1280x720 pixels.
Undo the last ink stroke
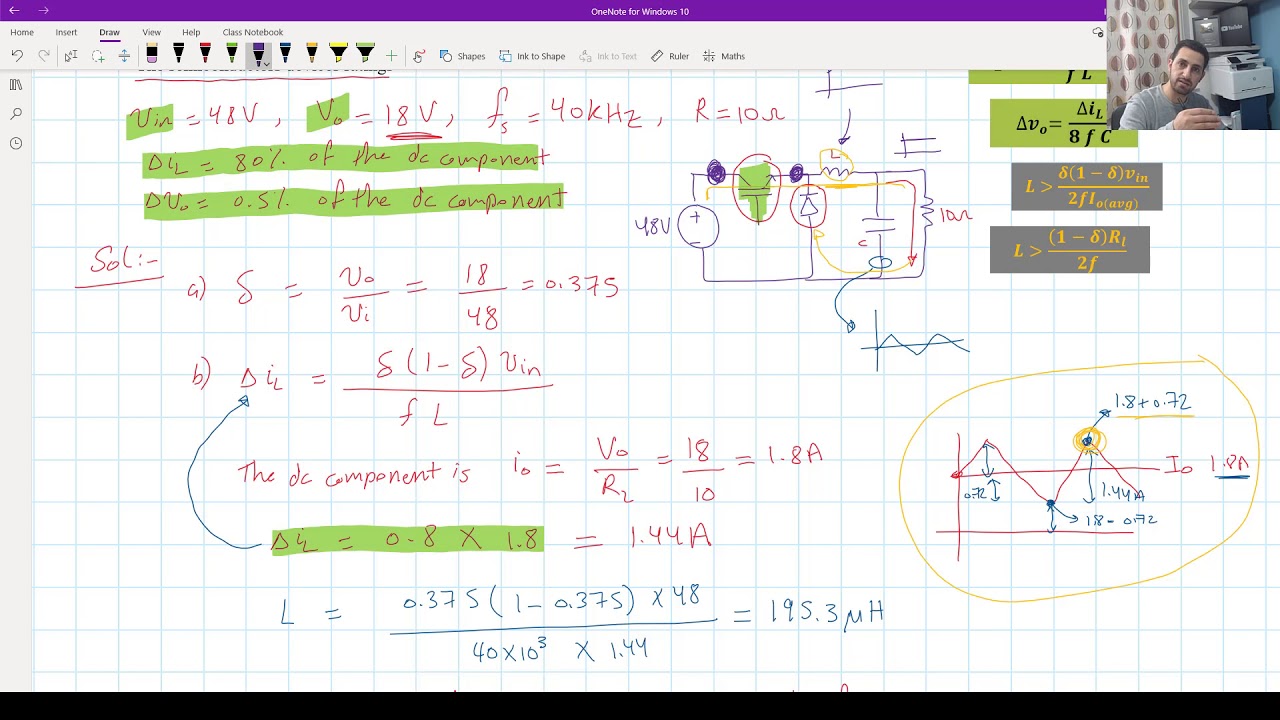(x=17, y=56)
